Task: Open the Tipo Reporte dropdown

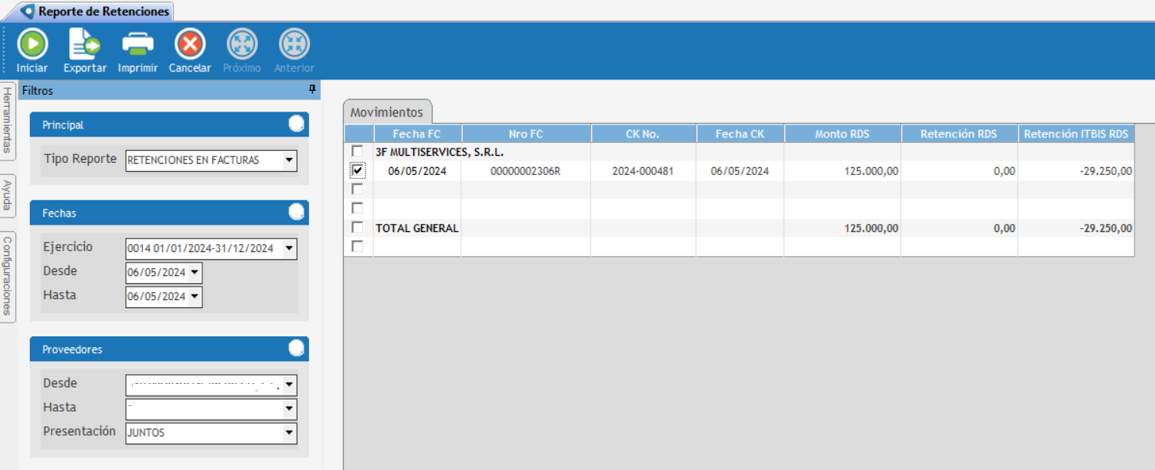Action: click(x=289, y=160)
